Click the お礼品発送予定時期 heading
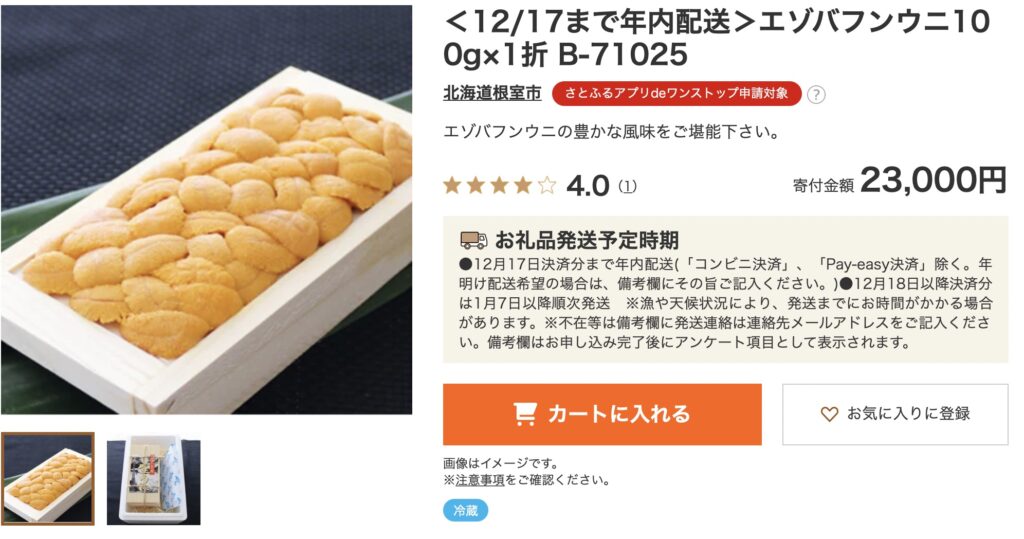The image size is (1024, 539). coord(587,240)
